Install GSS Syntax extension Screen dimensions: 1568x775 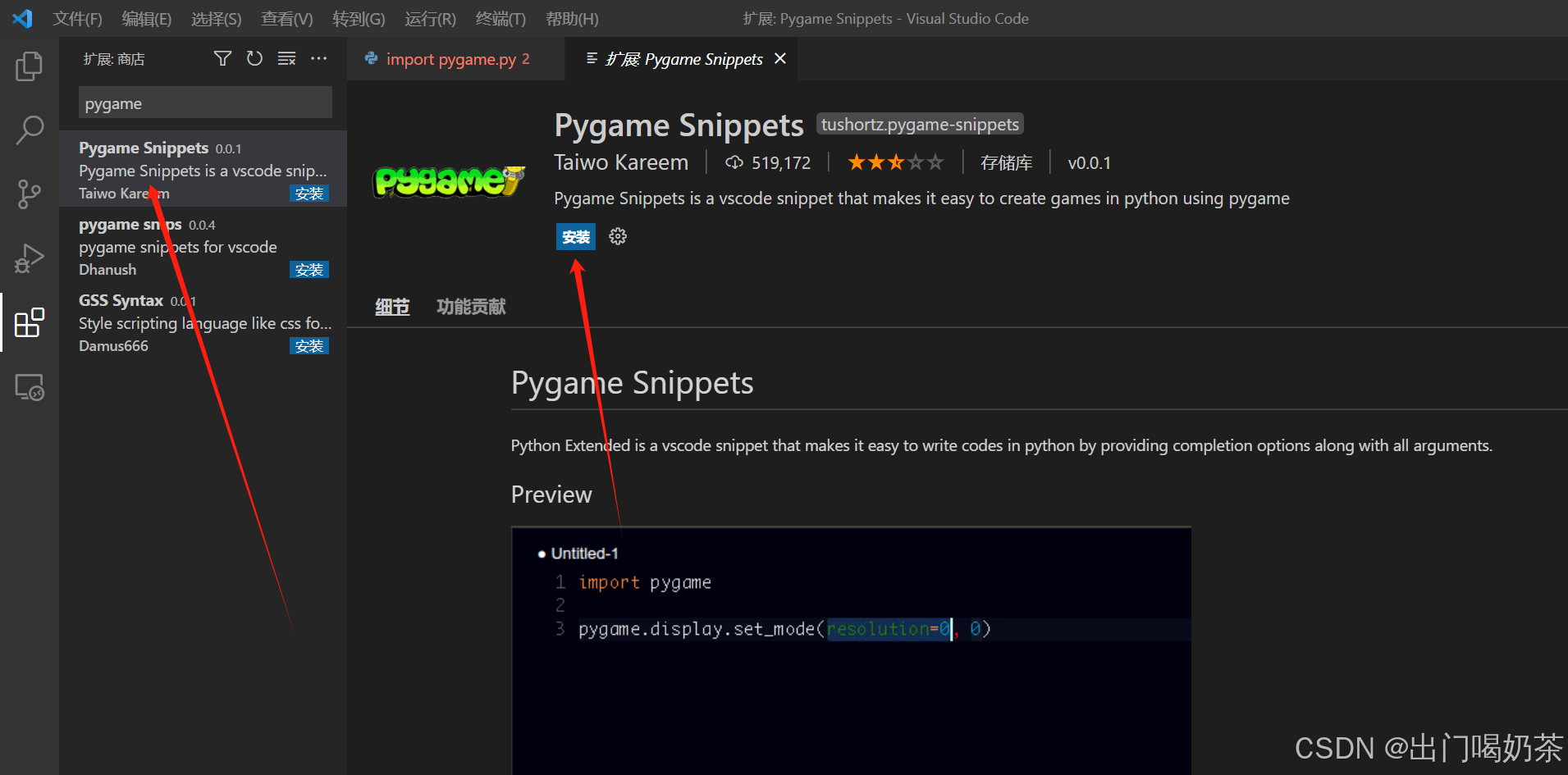[309, 346]
